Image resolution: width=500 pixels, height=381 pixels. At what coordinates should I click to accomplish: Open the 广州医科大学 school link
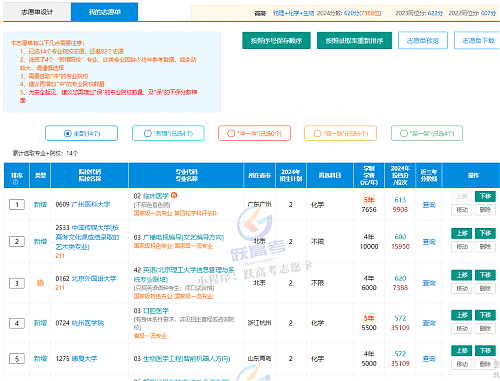pyautogui.click(x=91, y=204)
